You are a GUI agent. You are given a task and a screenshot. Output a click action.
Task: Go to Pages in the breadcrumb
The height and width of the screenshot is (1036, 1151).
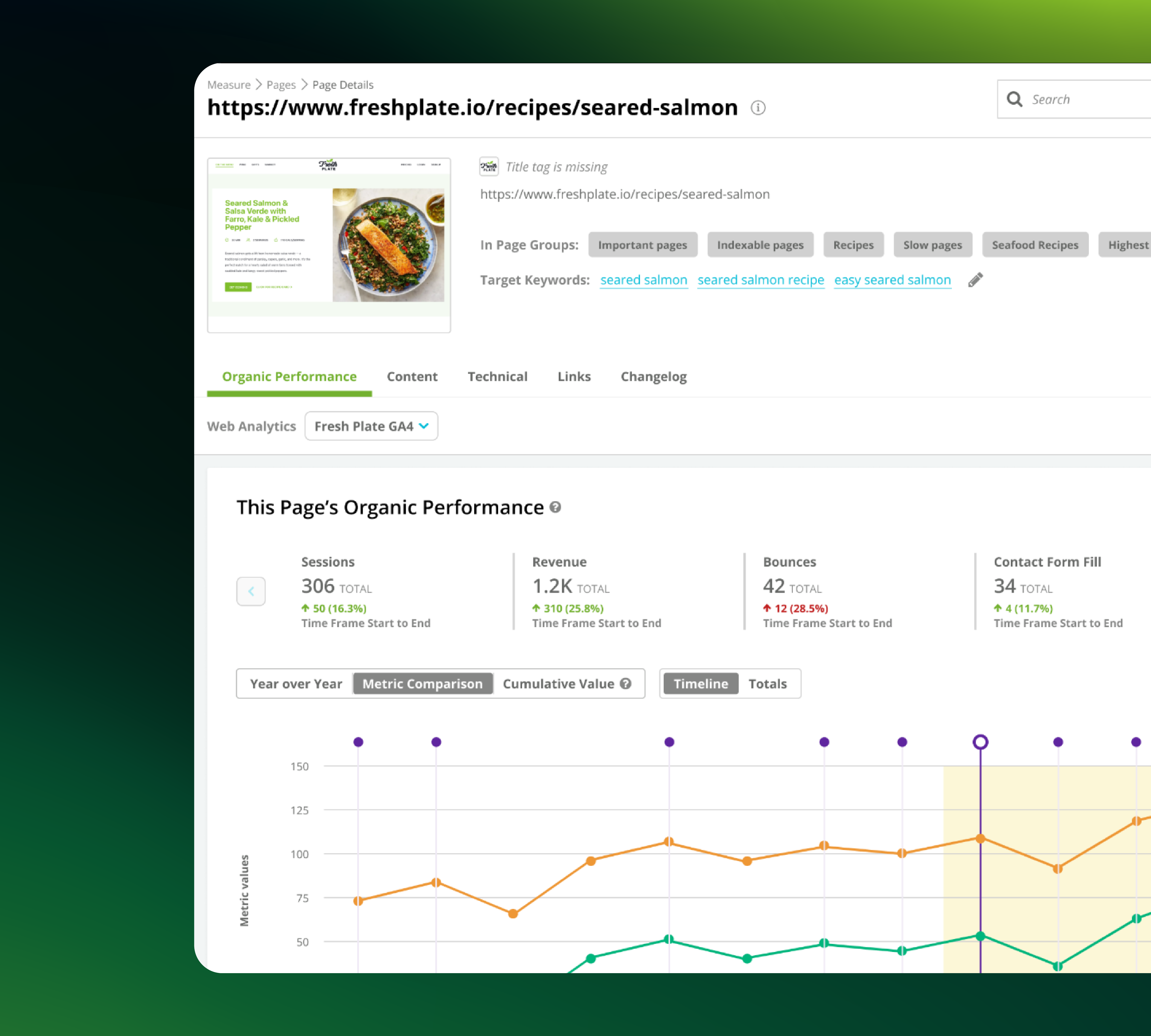pyautogui.click(x=281, y=85)
